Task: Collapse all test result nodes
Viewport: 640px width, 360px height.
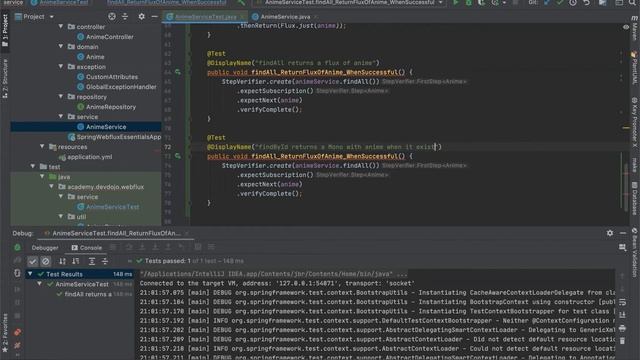Action: pyautogui.click(x=105, y=261)
